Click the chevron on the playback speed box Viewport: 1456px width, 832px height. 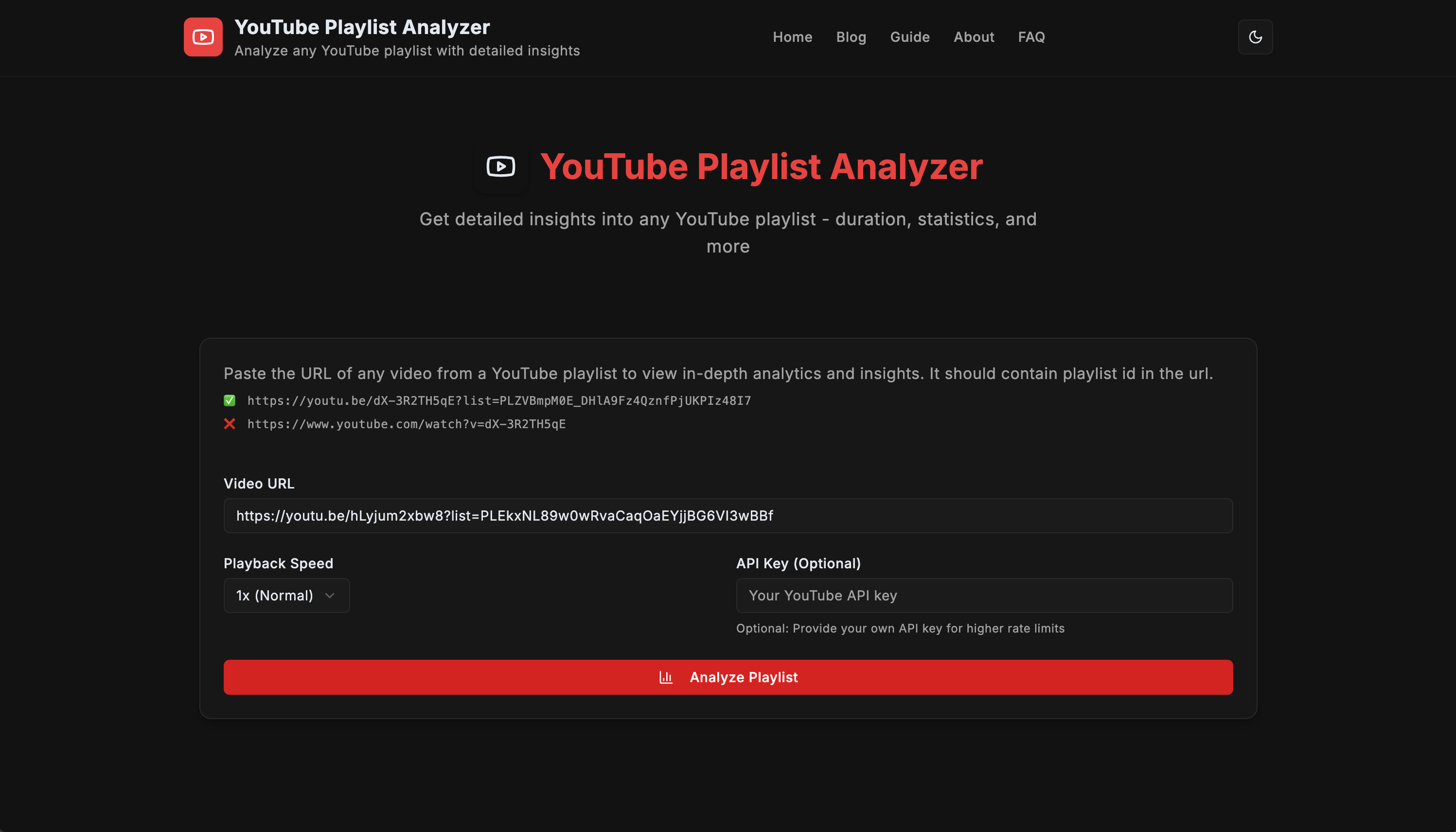pos(329,595)
